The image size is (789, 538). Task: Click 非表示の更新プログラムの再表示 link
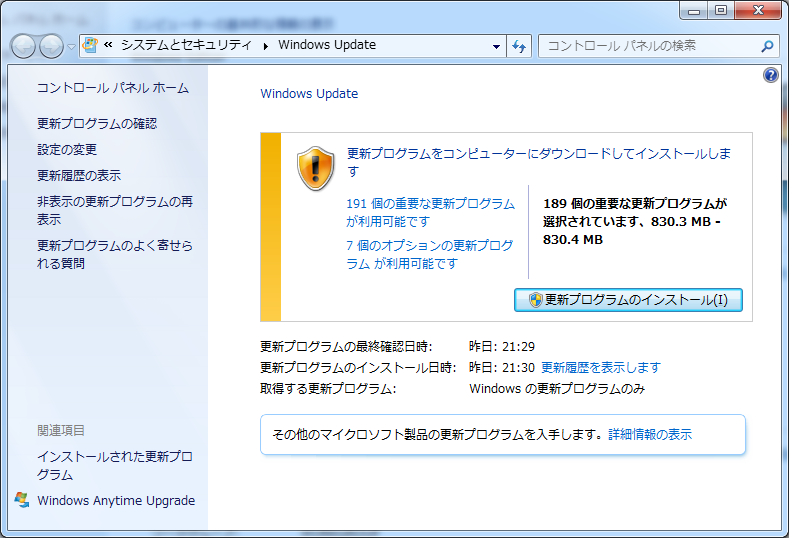[115, 210]
